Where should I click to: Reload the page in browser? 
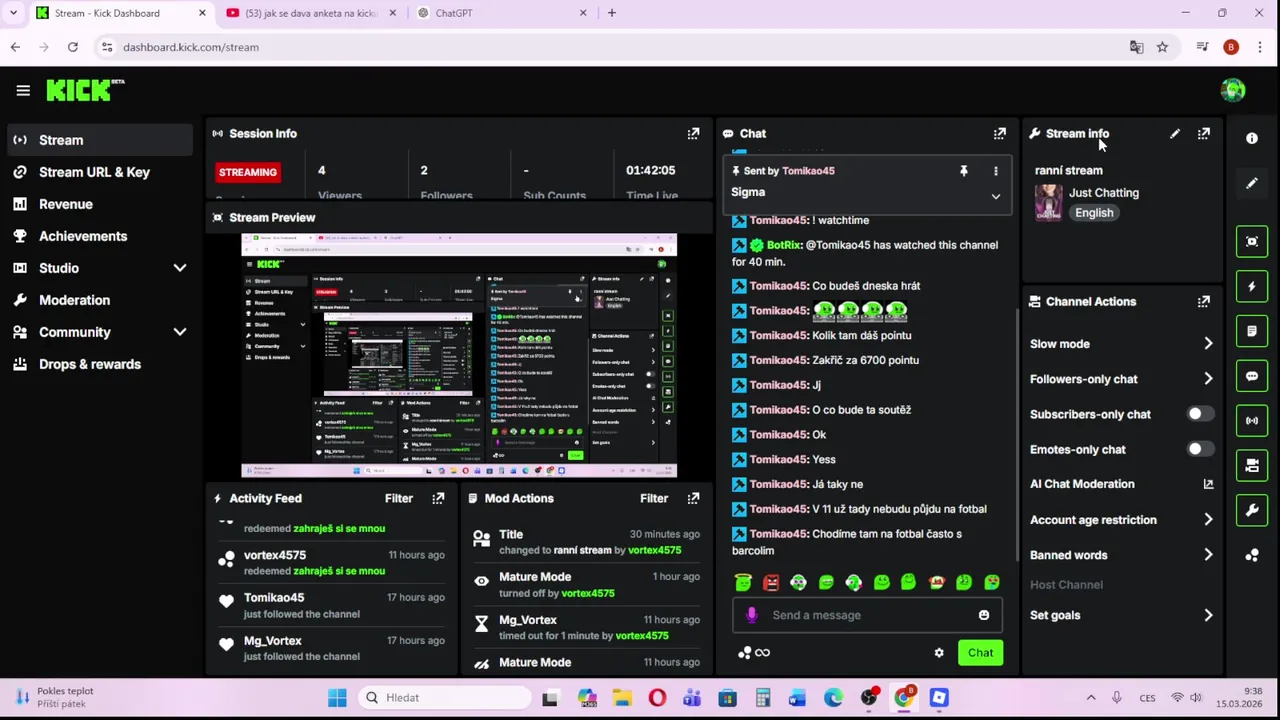[x=73, y=47]
